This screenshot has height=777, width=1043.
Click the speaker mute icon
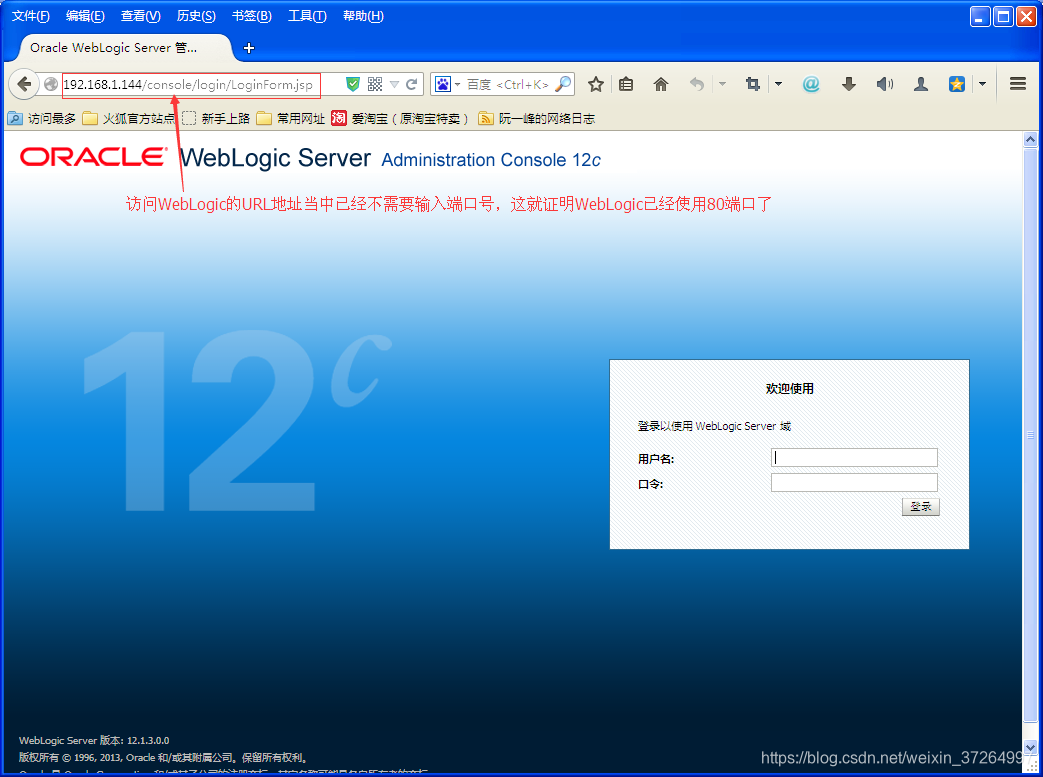[884, 84]
